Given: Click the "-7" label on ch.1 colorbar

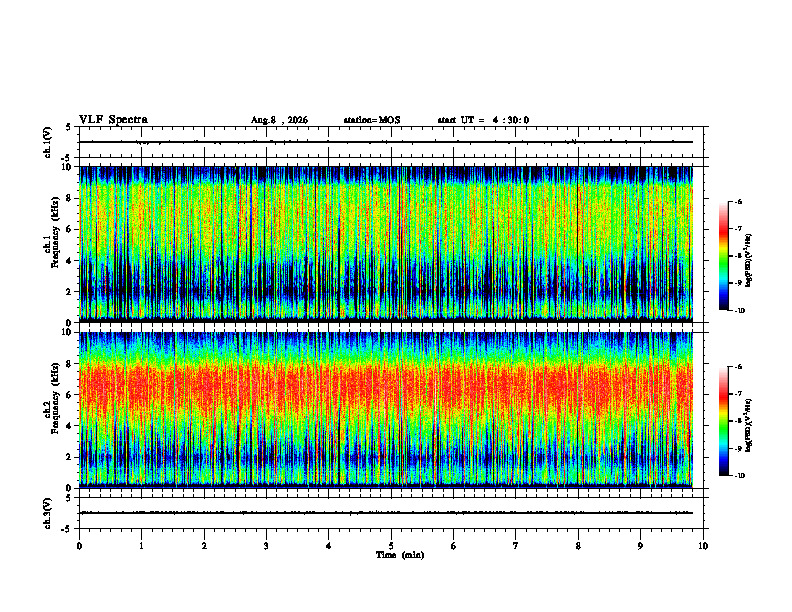Looking at the screenshot, I should (x=738, y=229).
